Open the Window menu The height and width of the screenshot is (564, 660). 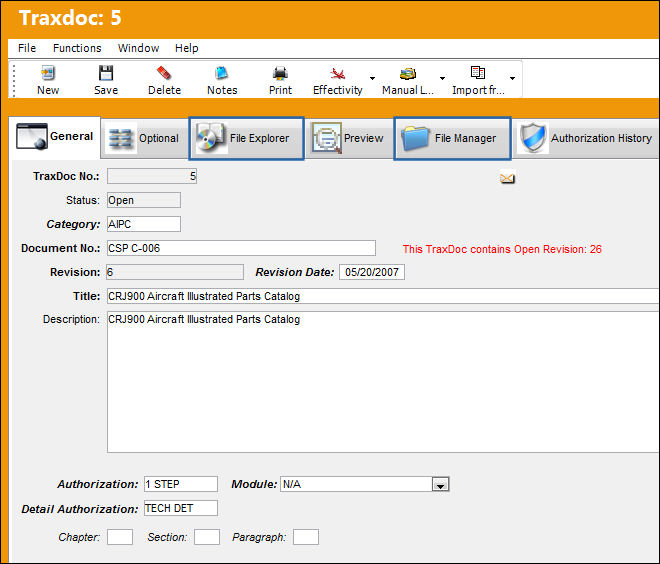[138, 48]
